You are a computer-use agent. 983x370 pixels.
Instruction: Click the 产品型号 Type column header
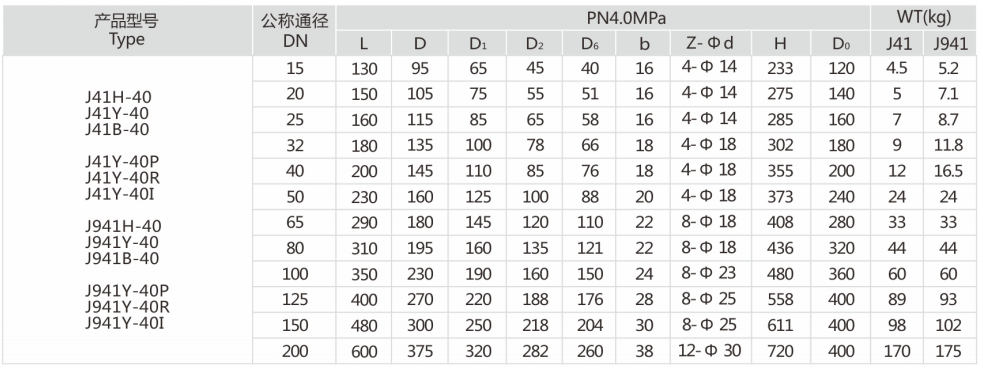127,31
